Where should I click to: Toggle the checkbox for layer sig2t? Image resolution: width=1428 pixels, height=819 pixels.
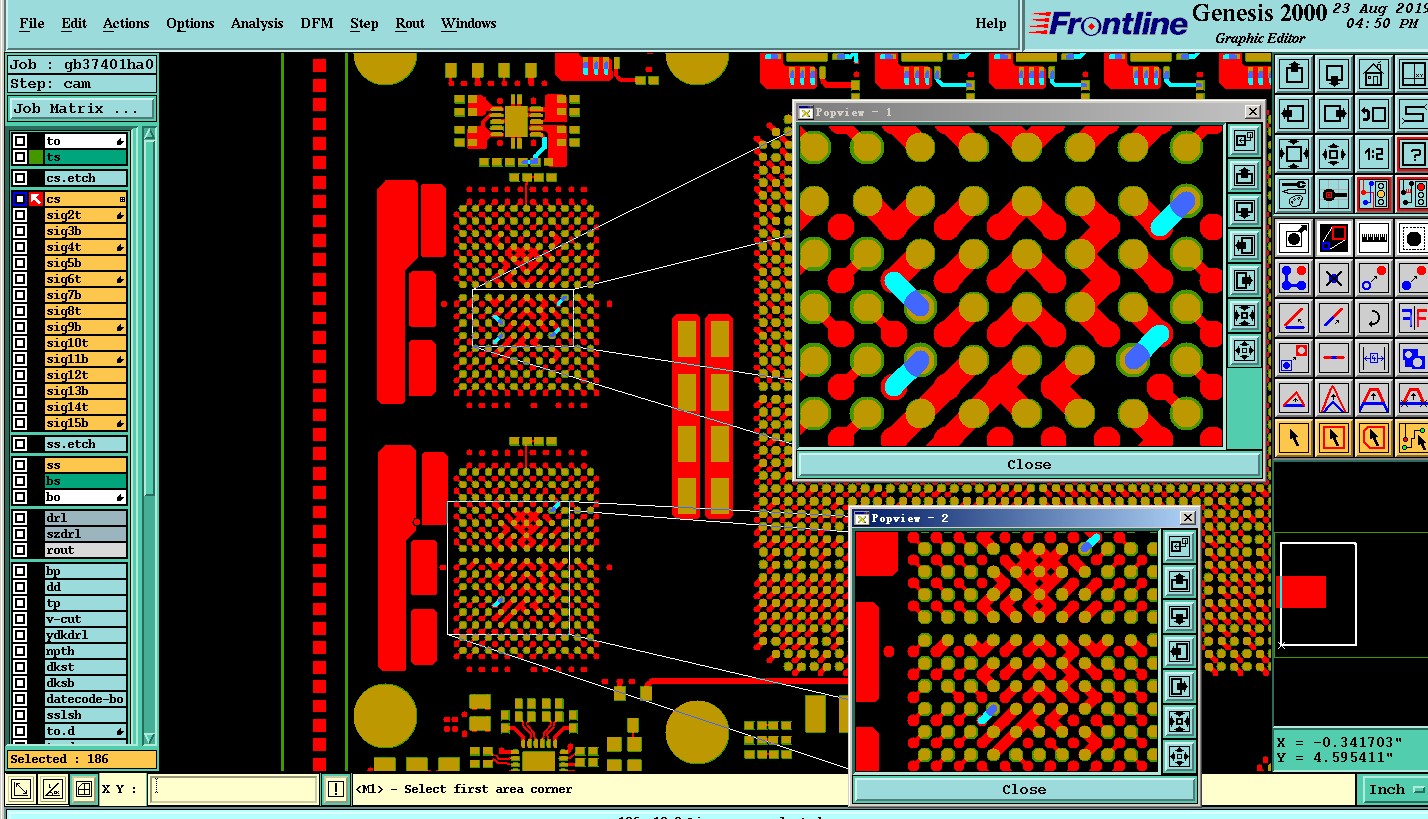click(x=20, y=215)
